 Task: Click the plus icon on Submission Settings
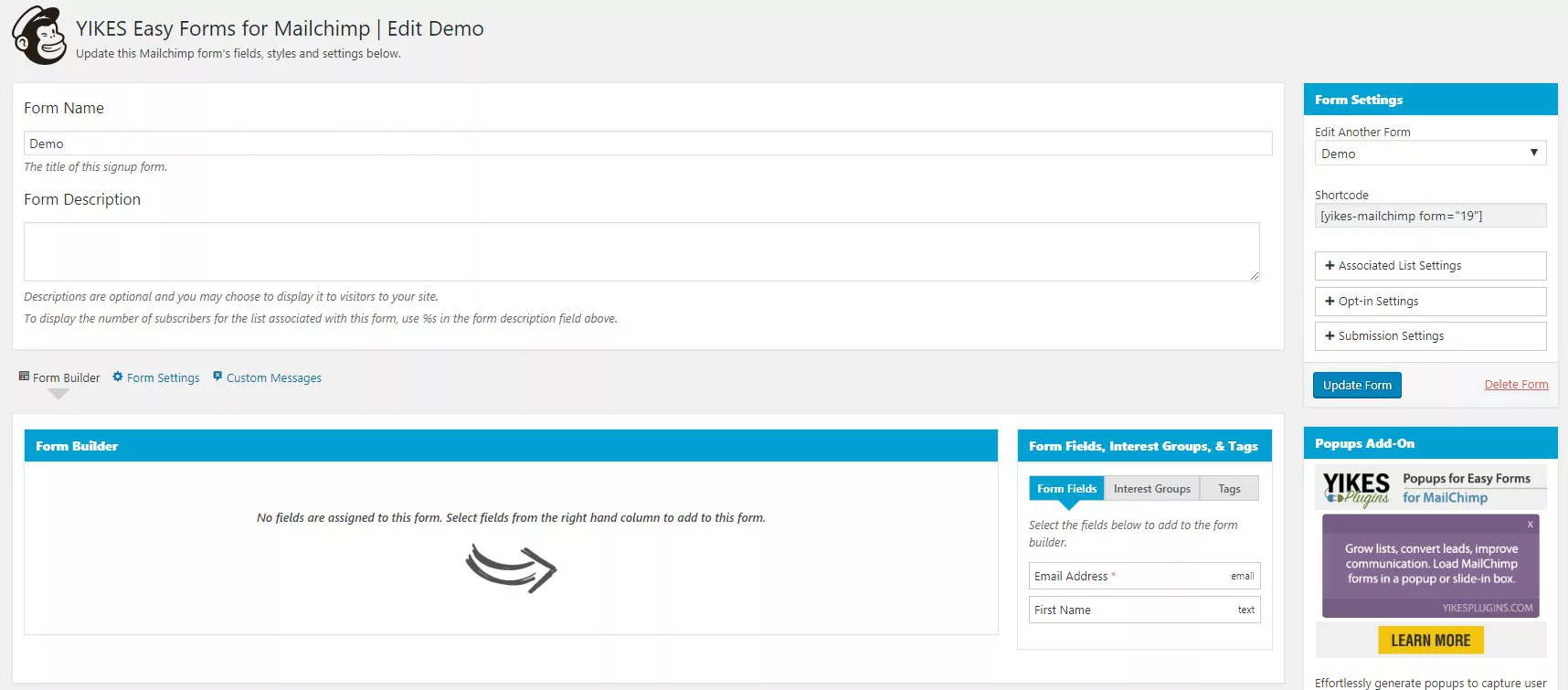(x=1330, y=335)
